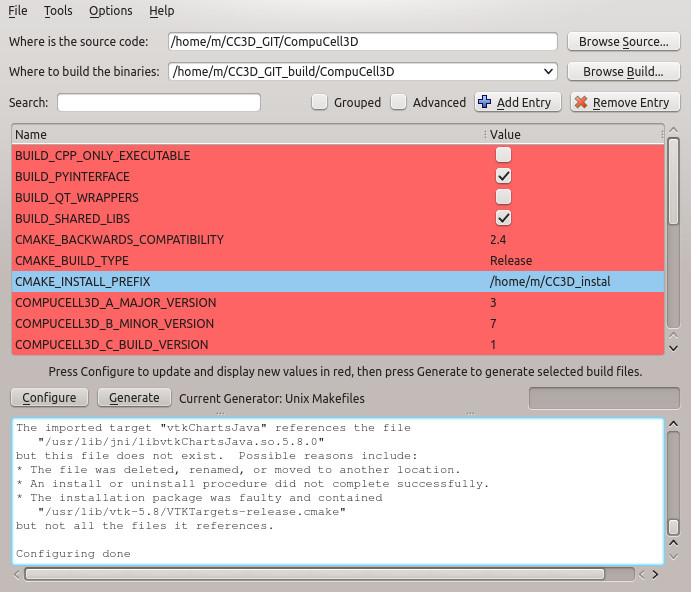Image resolution: width=691 pixels, height=592 pixels.
Task: Click scroll-down arrow of the cache list
Action: coord(673,347)
